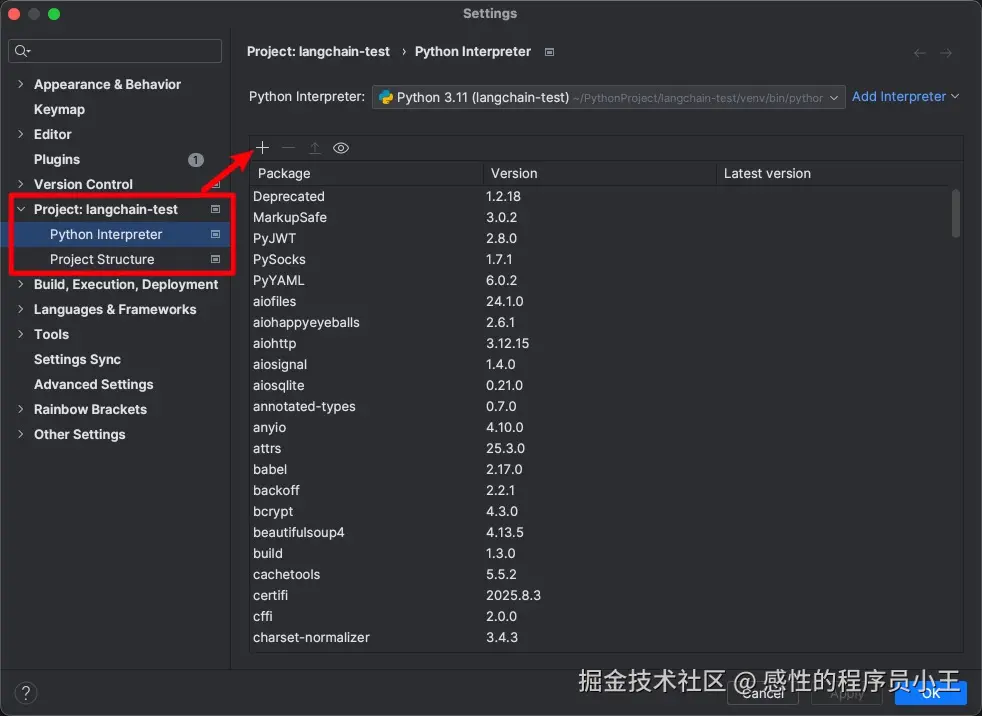Open the Add Interpreter dropdown link
The height and width of the screenshot is (716, 982).
pyautogui.click(x=905, y=96)
